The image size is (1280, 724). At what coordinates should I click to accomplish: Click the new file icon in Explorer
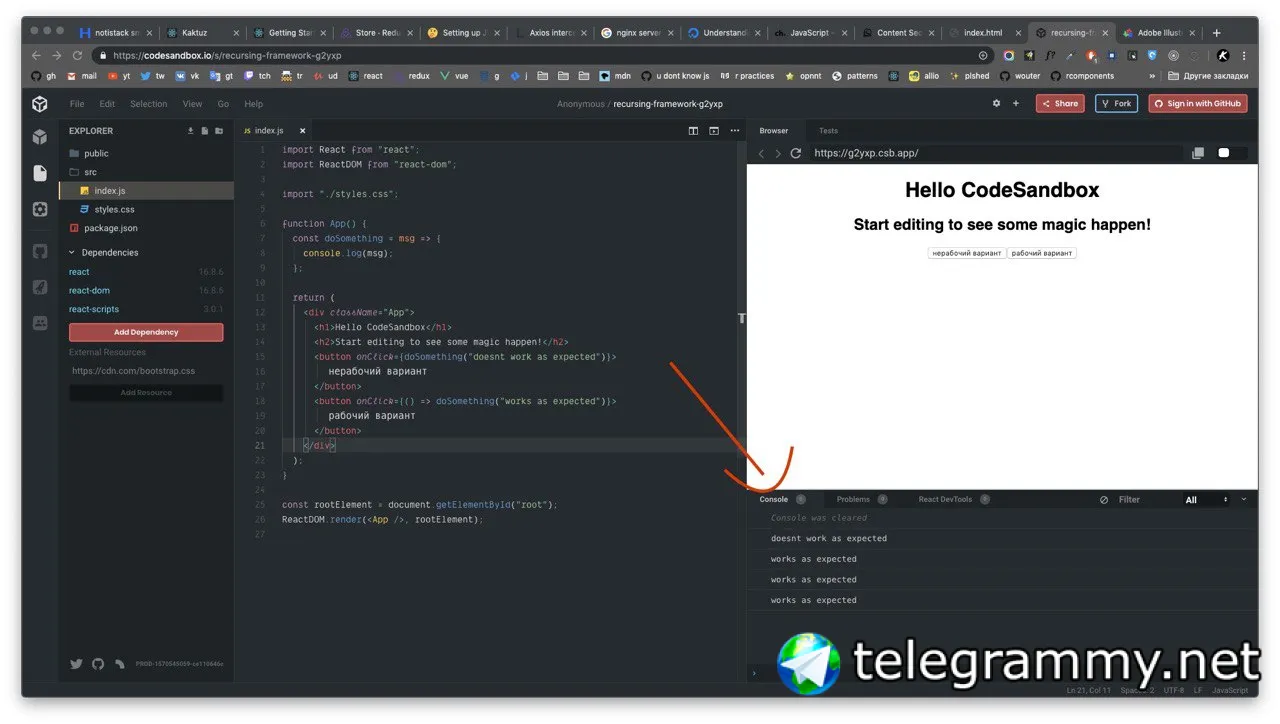coord(205,131)
